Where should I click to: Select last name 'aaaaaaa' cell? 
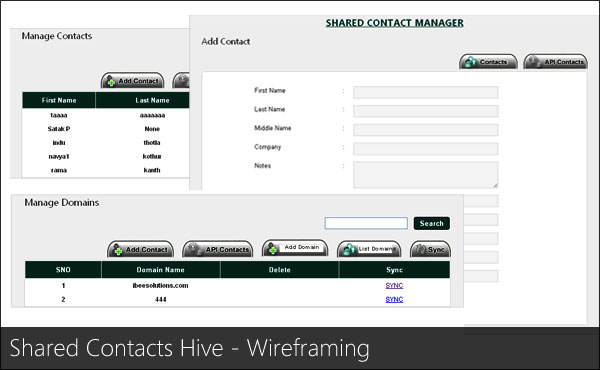pyautogui.click(x=152, y=115)
